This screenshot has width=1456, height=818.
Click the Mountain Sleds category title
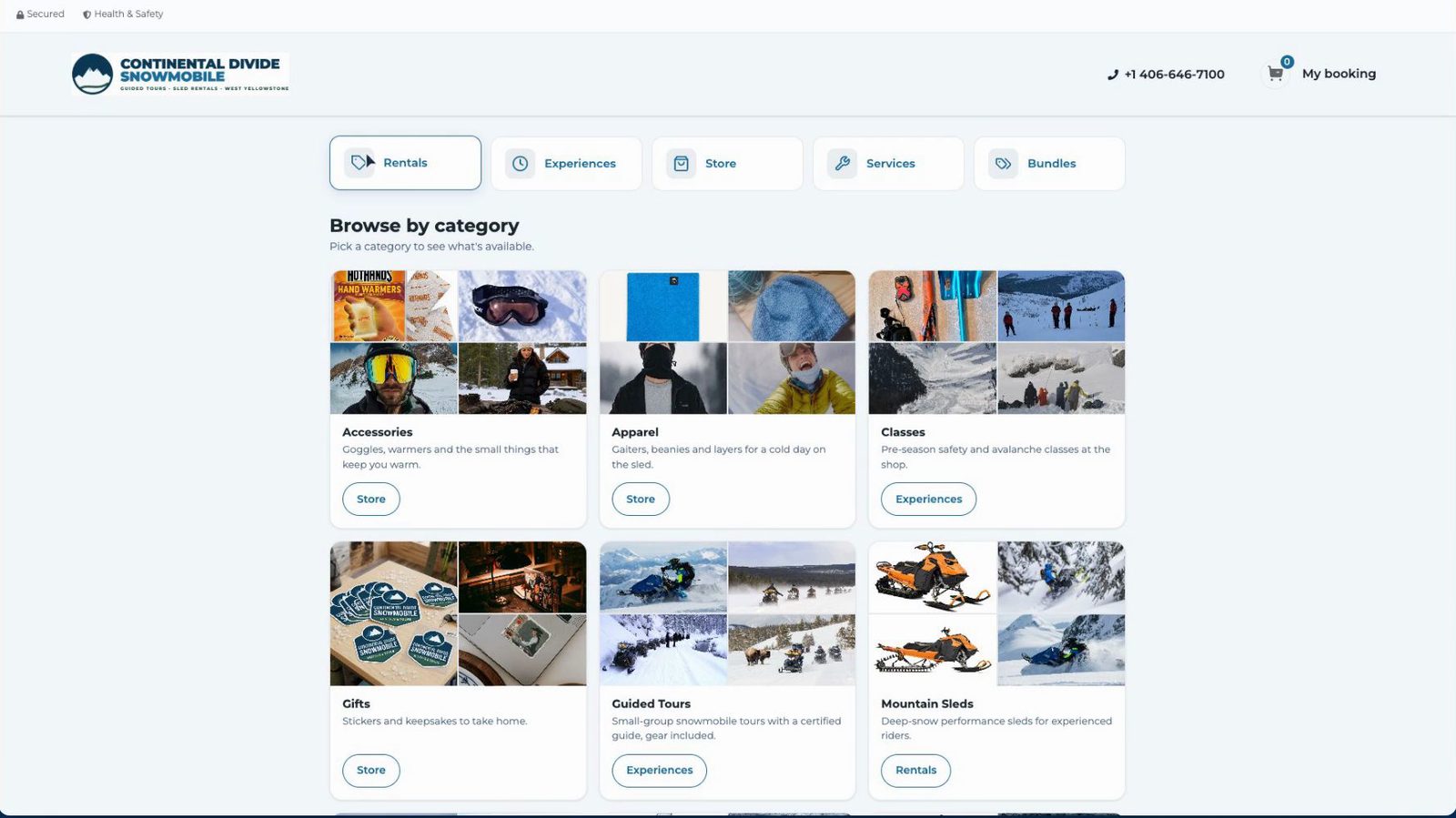click(926, 703)
